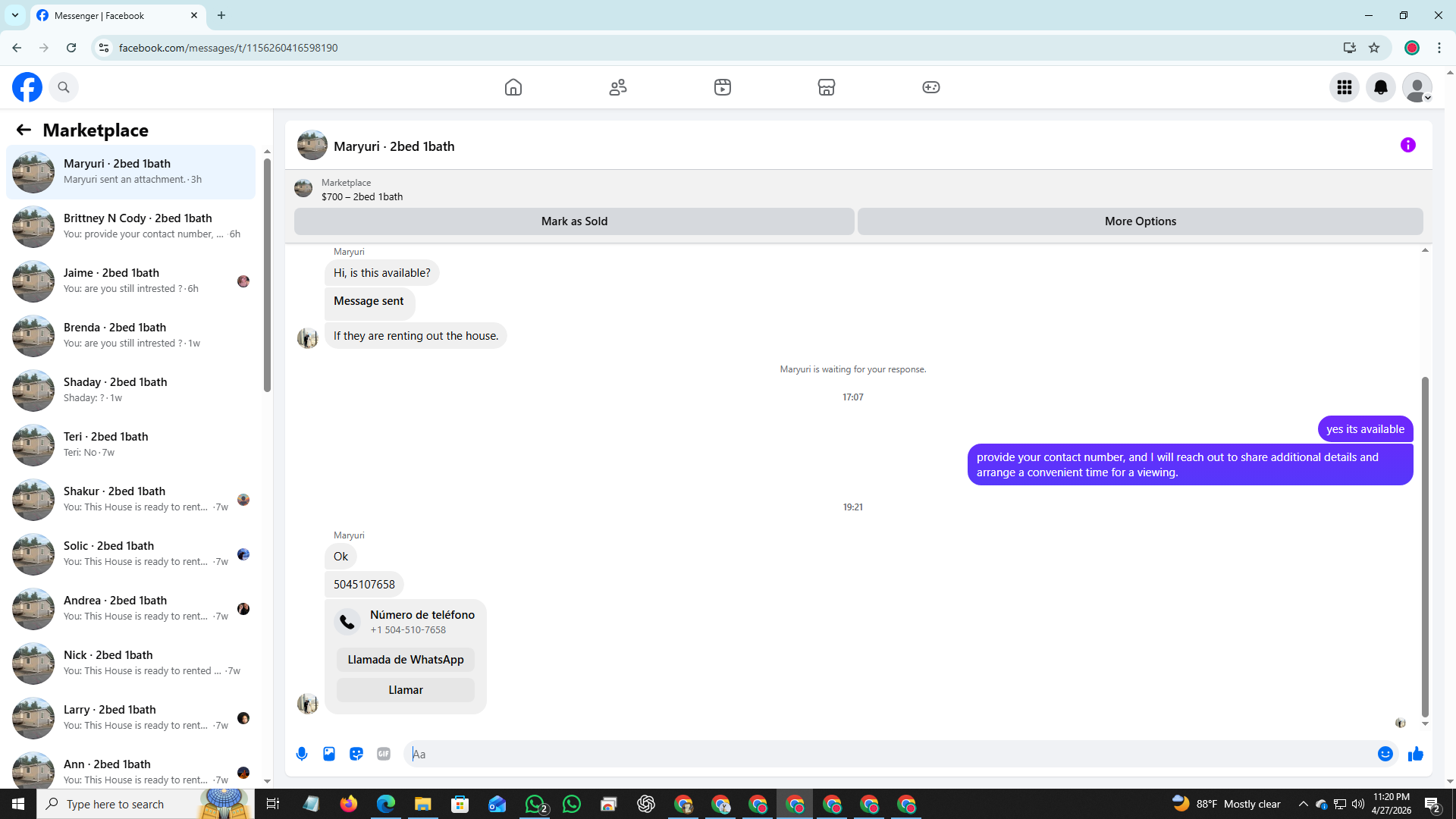Open the account profile menu
This screenshot has height=819, width=1456.
click(x=1417, y=87)
